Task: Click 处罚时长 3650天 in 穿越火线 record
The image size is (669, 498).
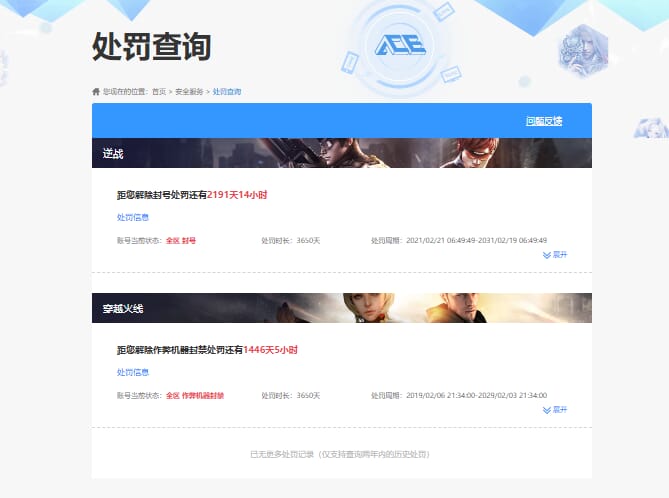Action: tap(291, 396)
